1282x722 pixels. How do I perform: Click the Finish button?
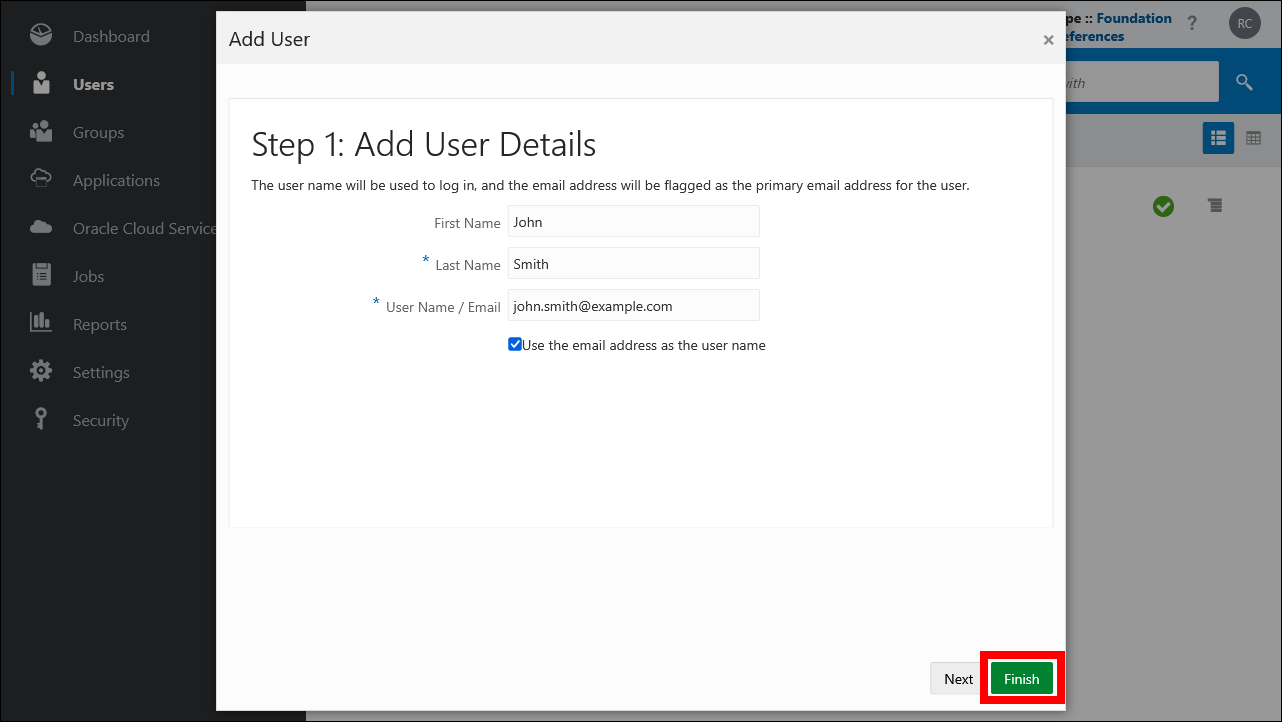tap(1021, 678)
